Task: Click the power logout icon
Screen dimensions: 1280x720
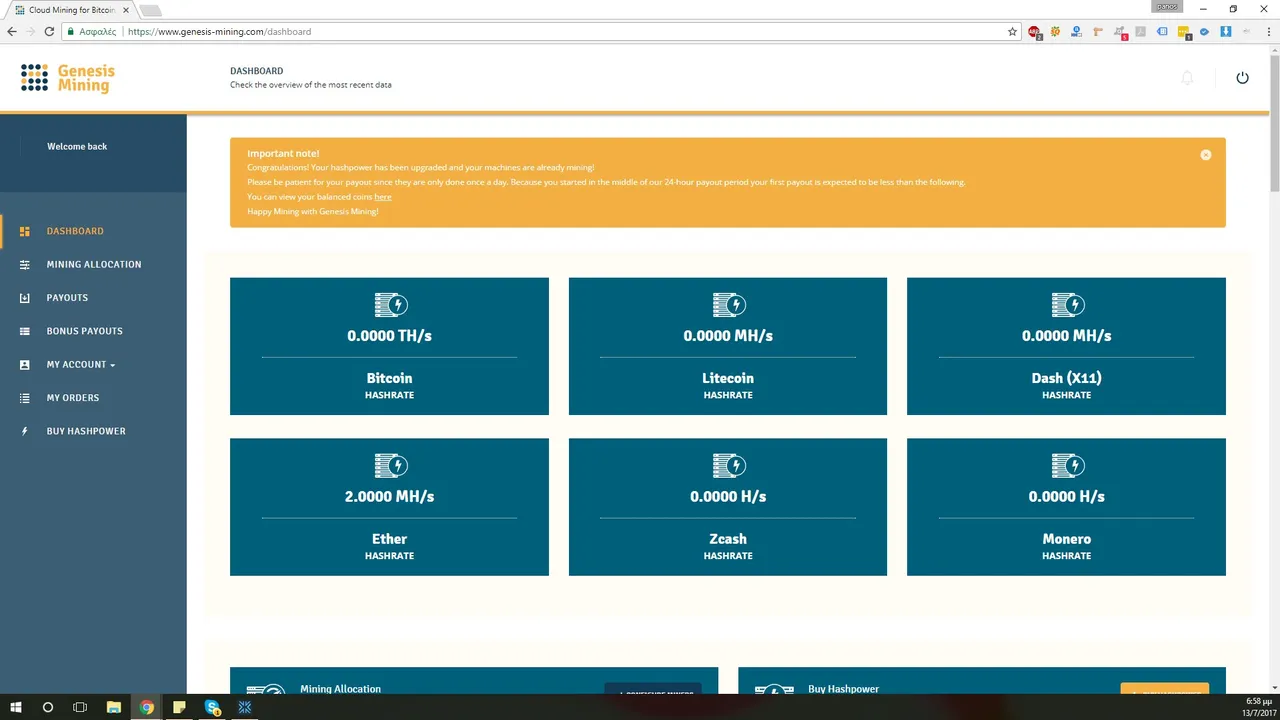Action: 1242,77
